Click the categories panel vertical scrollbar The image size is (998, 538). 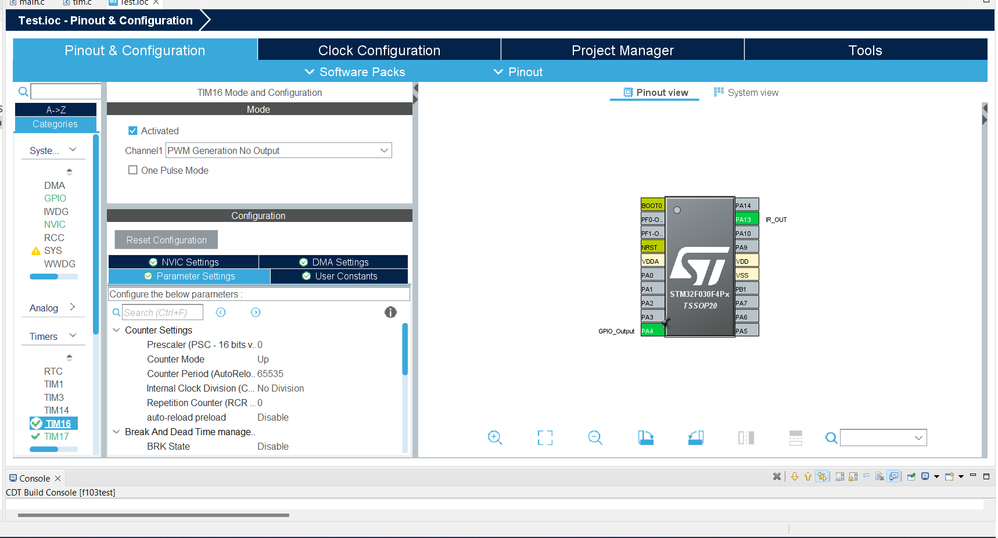pyautogui.click(x=96, y=233)
